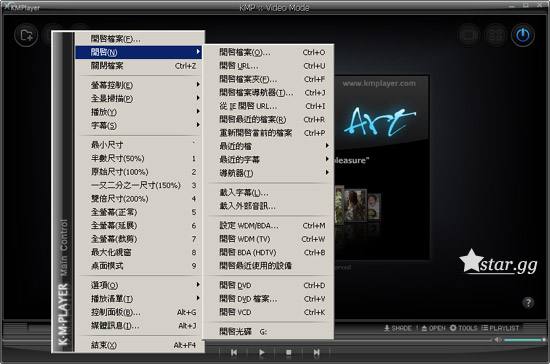Choose 開啟檔案(O)... Ctrl+O in submenu
This screenshot has width=550, height=364.
click(270, 52)
